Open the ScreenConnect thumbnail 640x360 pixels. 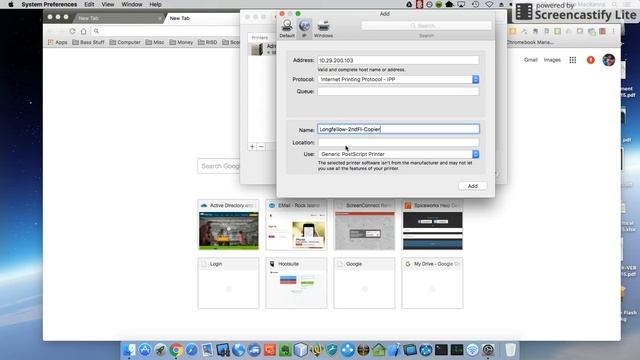point(364,224)
